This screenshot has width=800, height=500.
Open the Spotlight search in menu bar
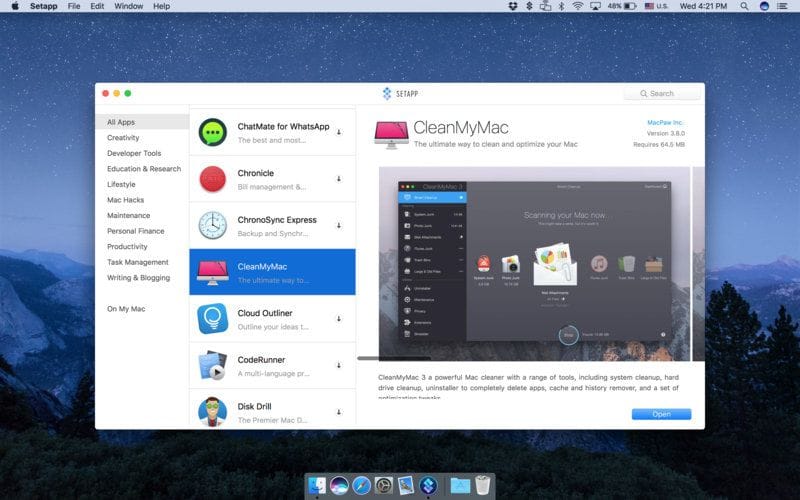(743, 6)
